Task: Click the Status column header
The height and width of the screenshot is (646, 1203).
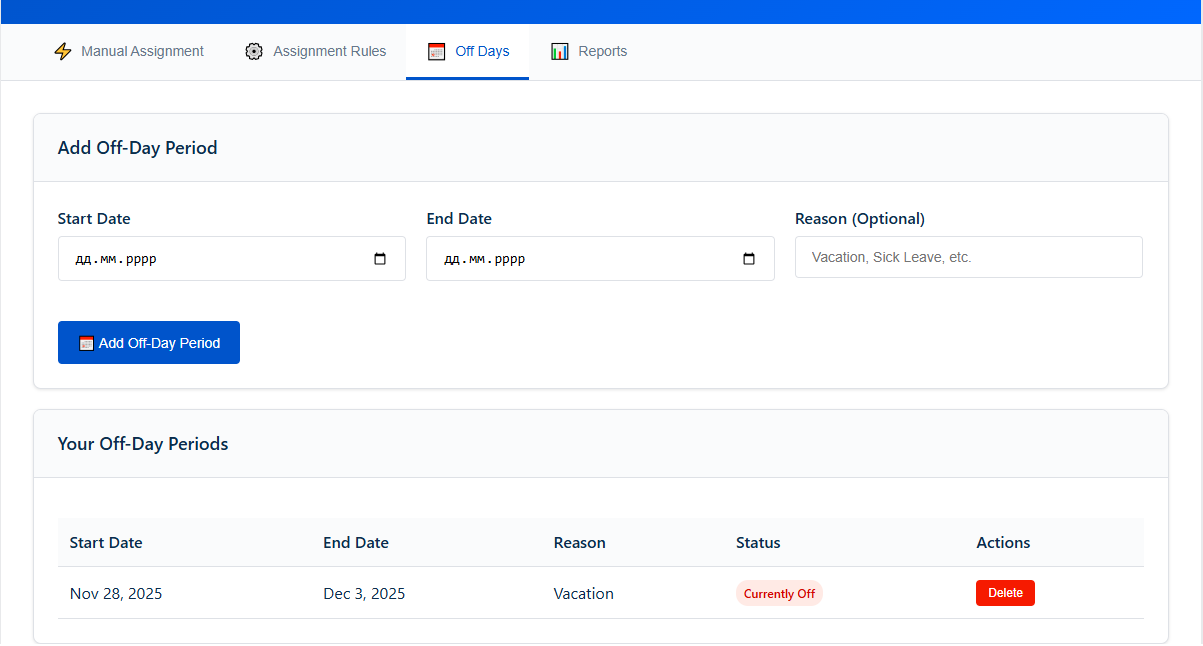Action: [x=758, y=543]
